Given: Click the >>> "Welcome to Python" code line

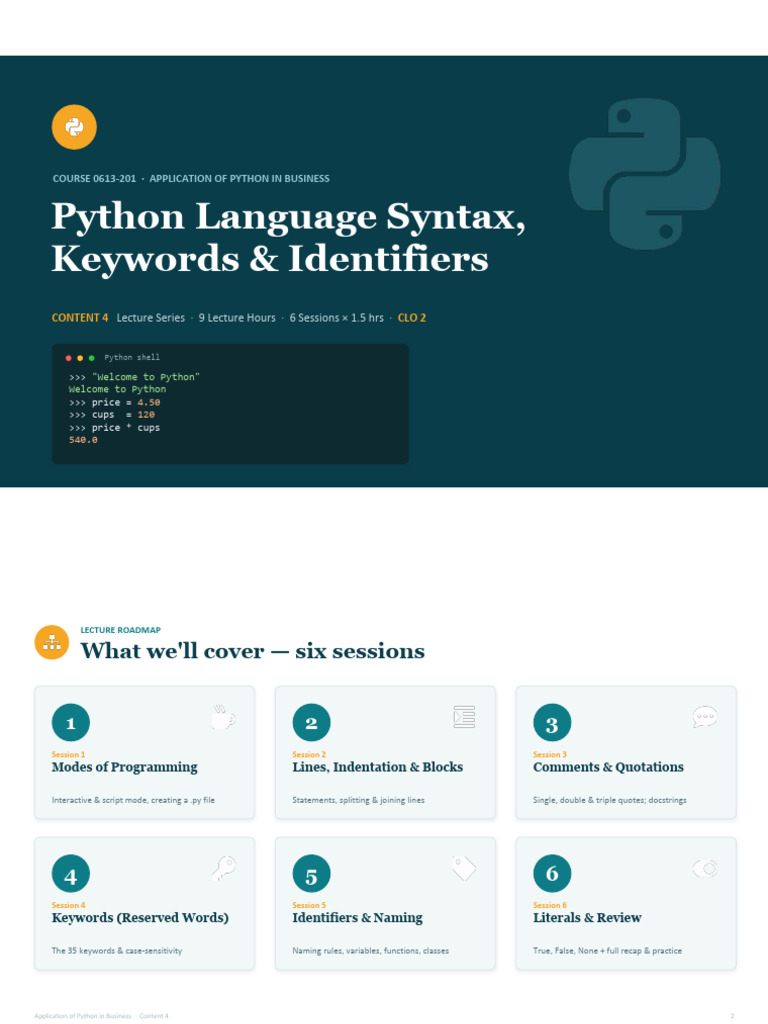Looking at the screenshot, I should pos(134,377).
